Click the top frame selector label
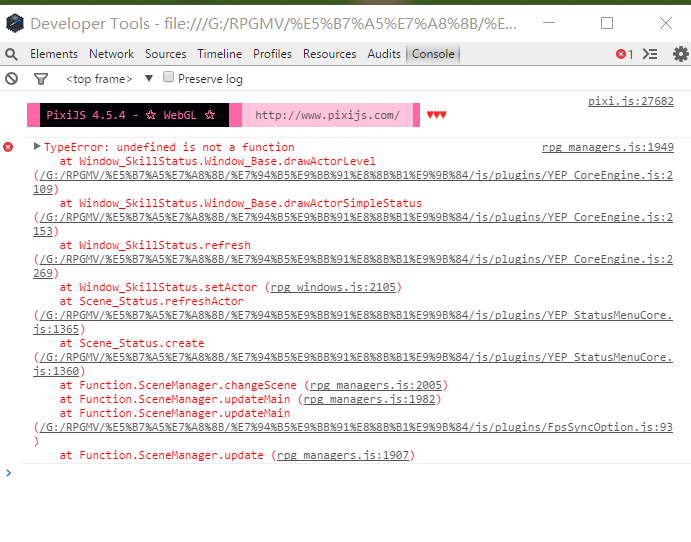This screenshot has width=691, height=542. coord(99,79)
